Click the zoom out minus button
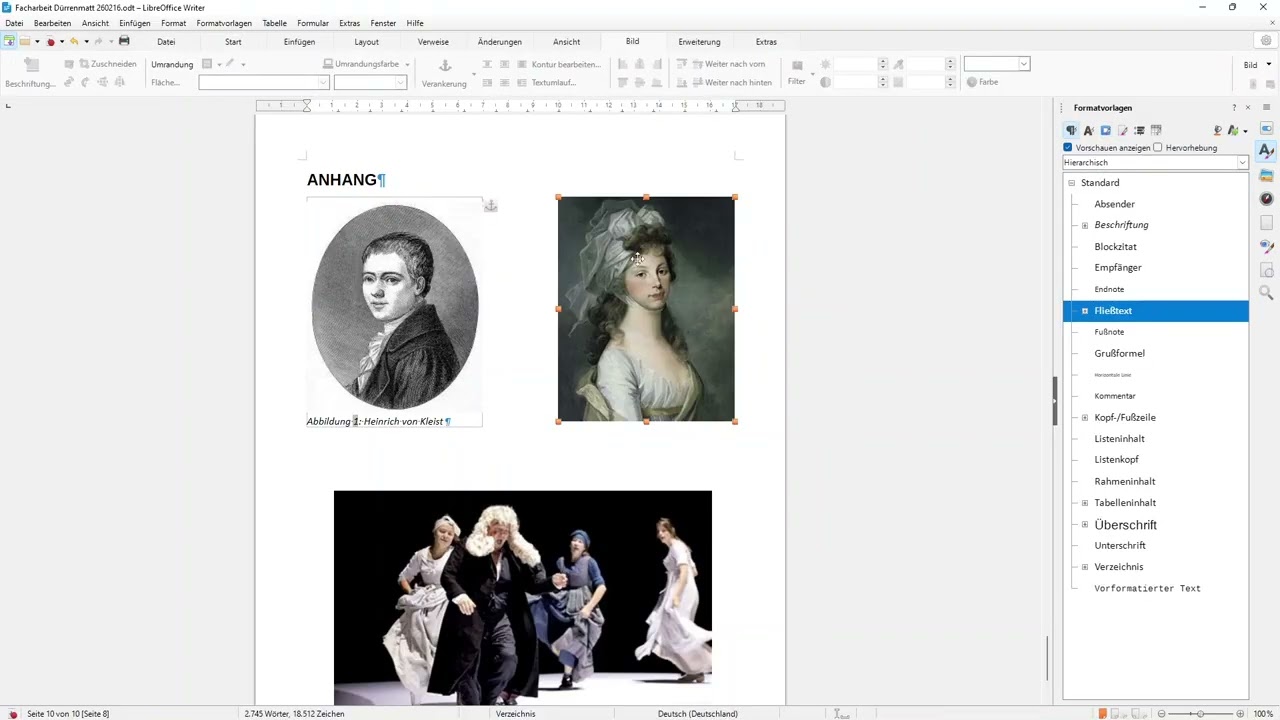The height and width of the screenshot is (720, 1280). click(x=1163, y=713)
